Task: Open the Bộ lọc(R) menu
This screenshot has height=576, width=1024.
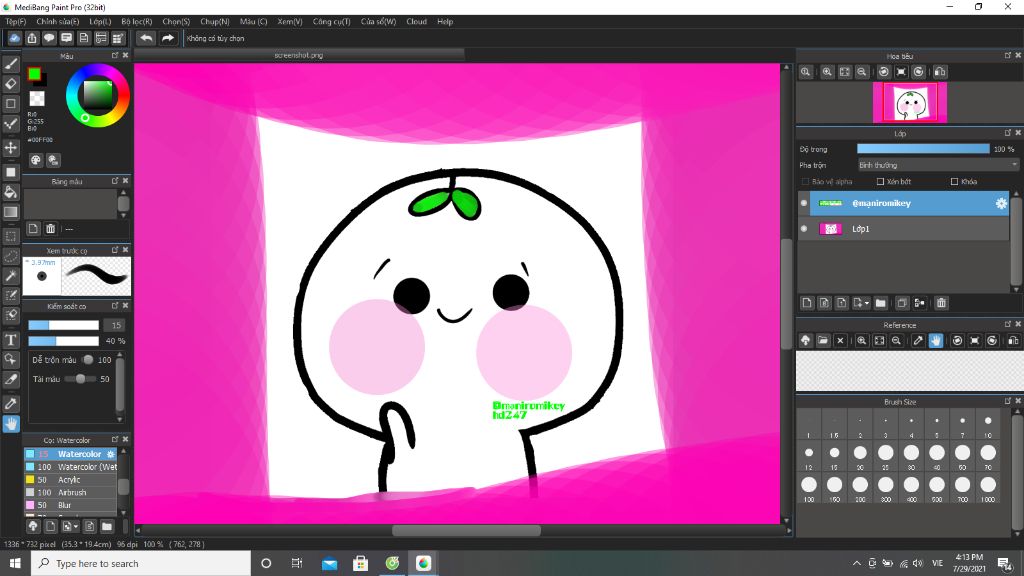Action: coord(136,21)
